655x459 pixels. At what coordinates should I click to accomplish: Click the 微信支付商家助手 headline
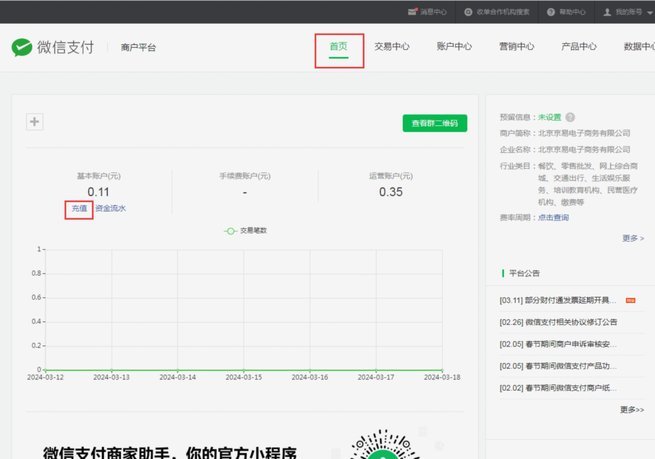pyautogui.click(x=170, y=453)
